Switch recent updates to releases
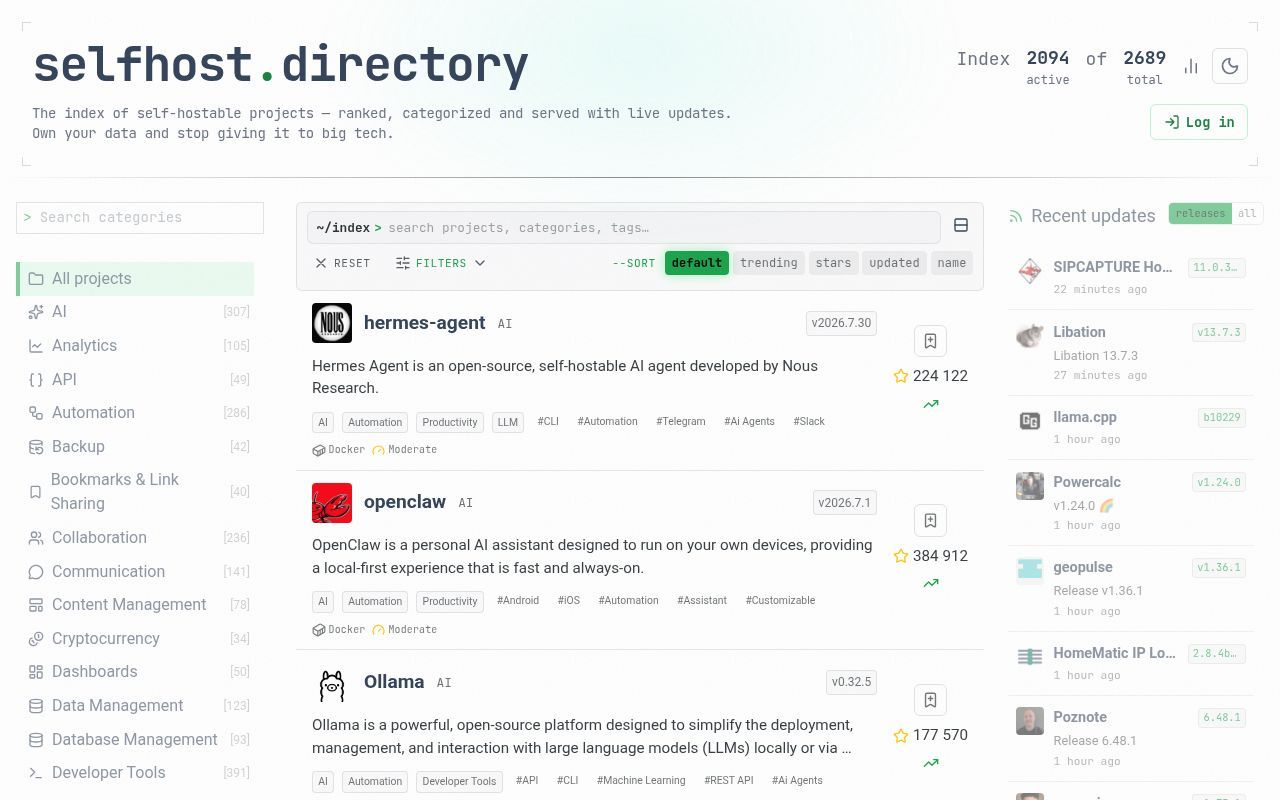 (1200, 213)
